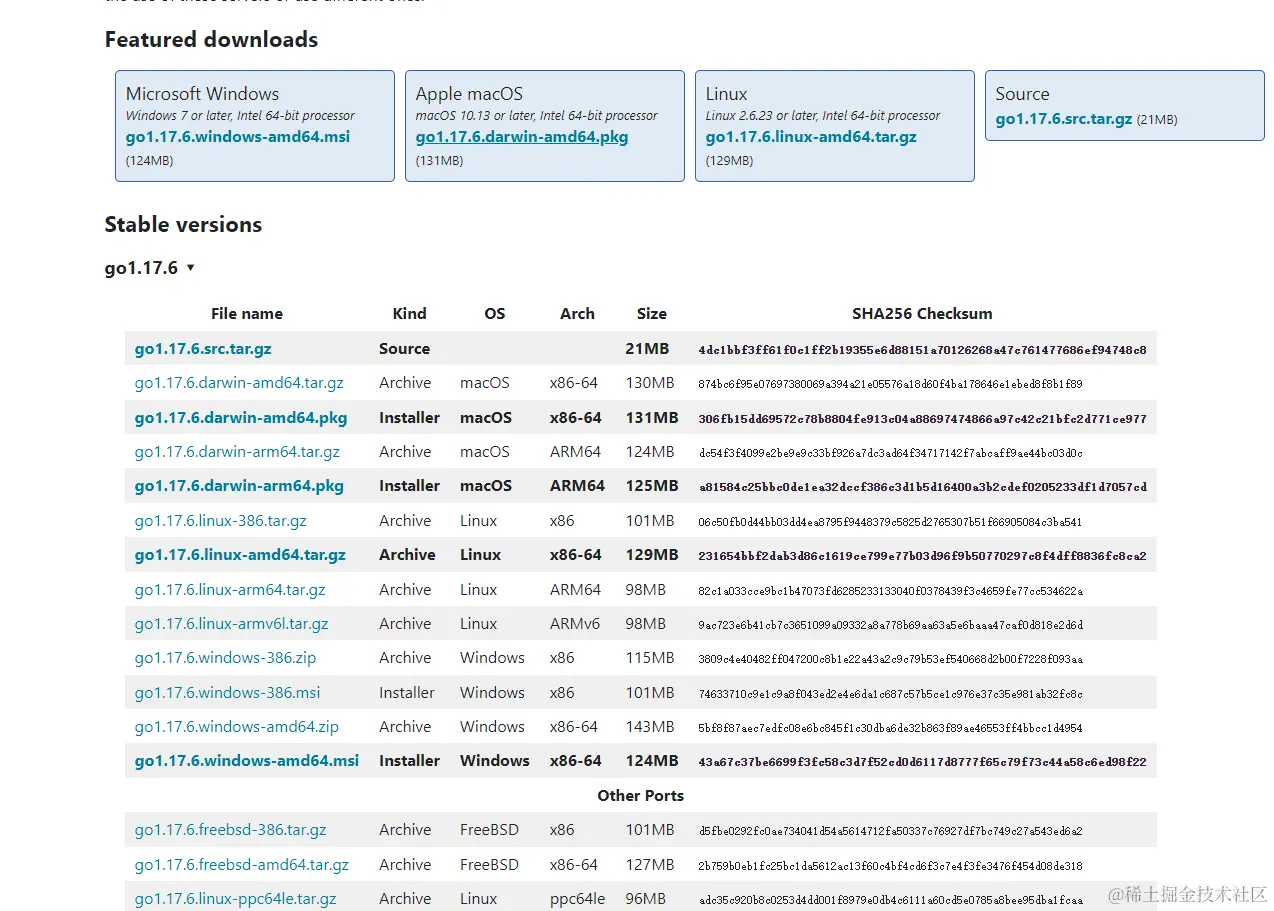
Task: Download go1.17.6.linux-386.tar.gz
Action: click(x=221, y=521)
